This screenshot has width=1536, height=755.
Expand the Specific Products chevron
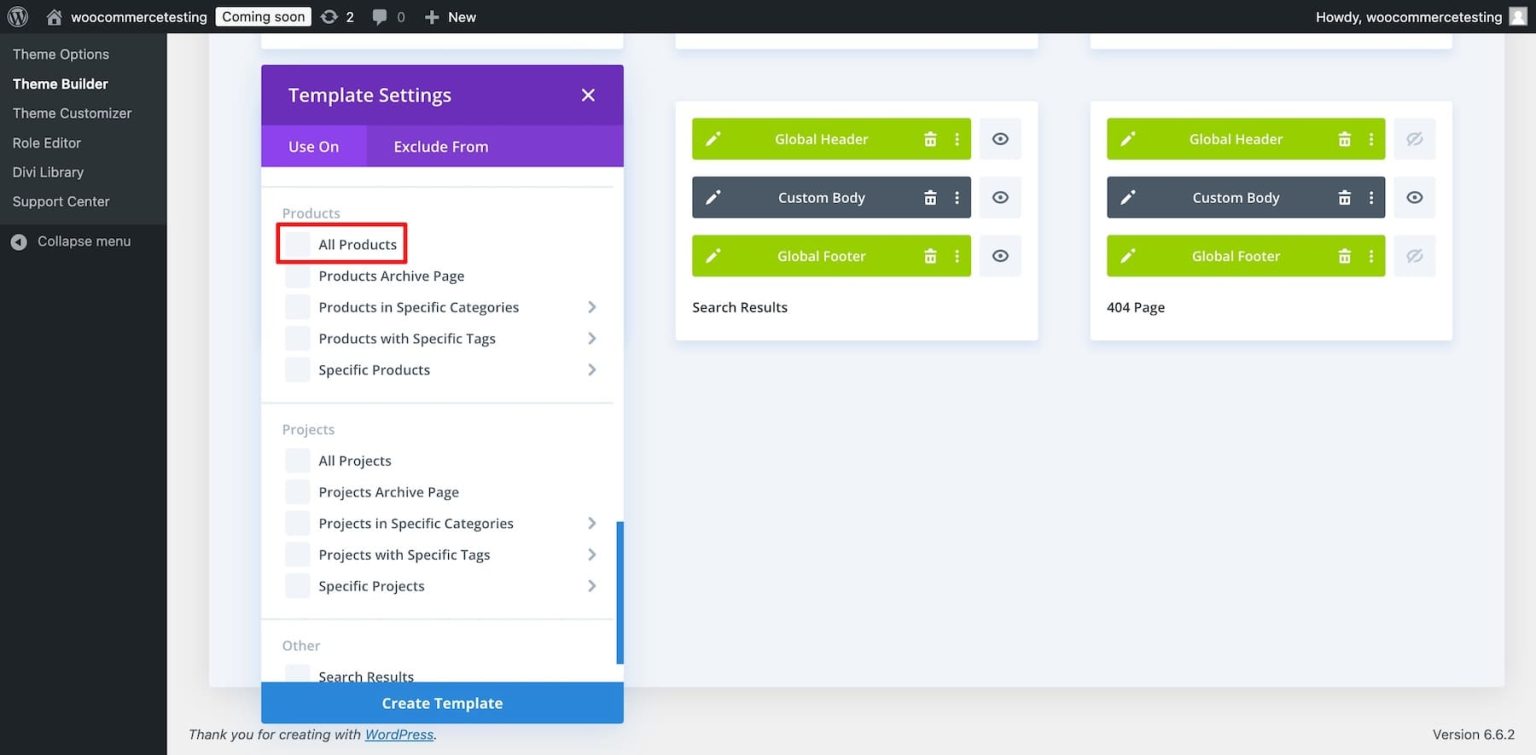point(592,370)
